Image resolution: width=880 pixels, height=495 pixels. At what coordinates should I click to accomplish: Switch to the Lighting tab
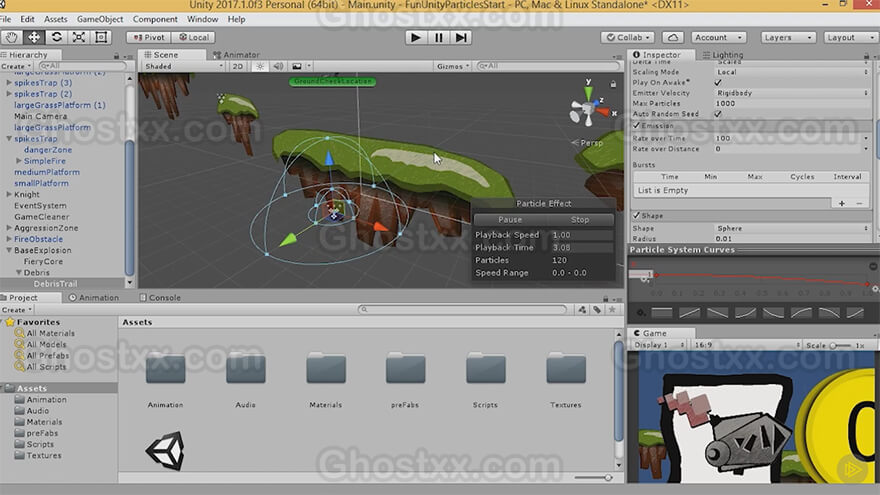pos(723,55)
